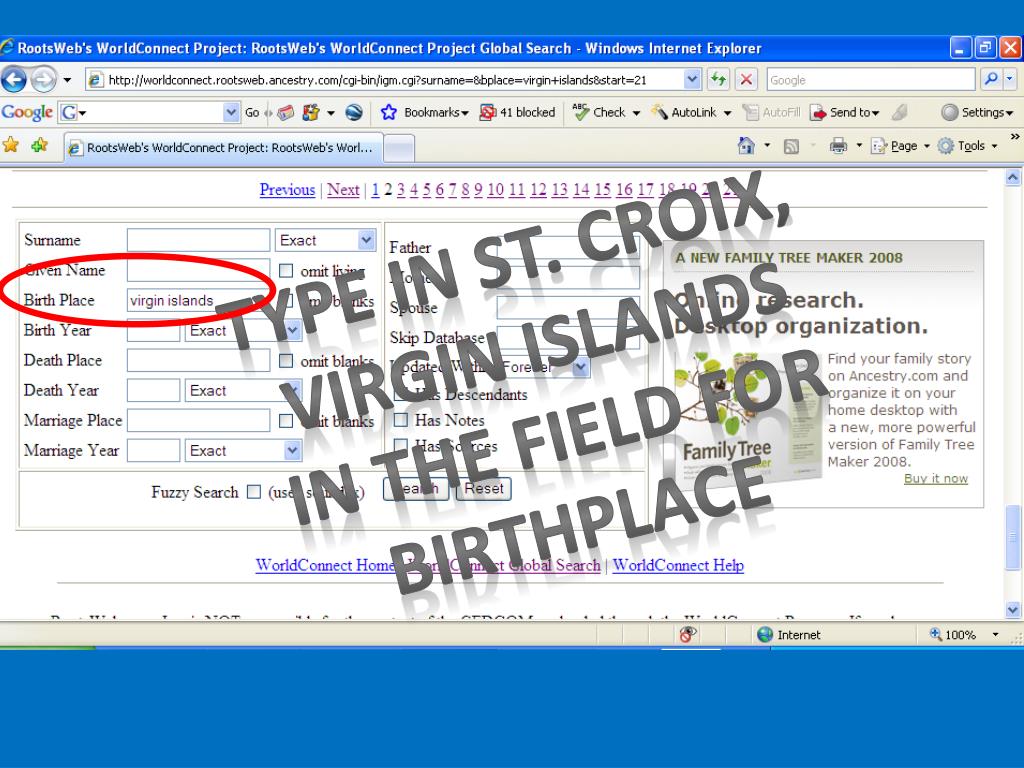Click the browser Back arrow button
This screenshot has width=1024, height=768.
[x=14, y=80]
